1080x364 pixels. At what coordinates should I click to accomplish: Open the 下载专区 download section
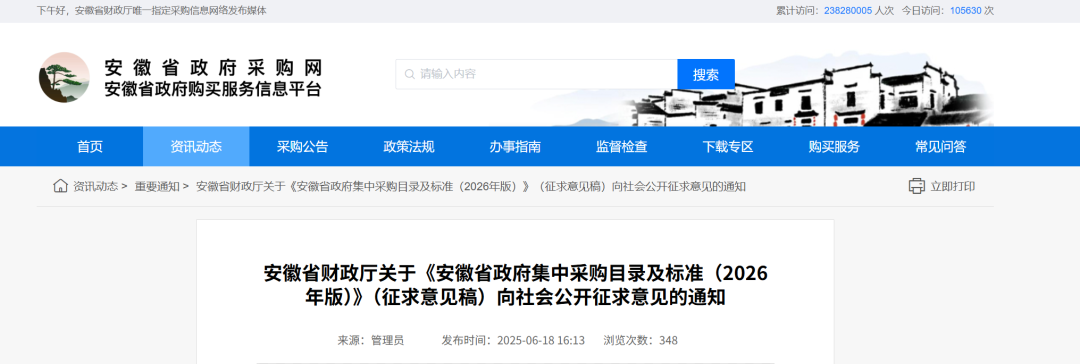click(x=728, y=146)
